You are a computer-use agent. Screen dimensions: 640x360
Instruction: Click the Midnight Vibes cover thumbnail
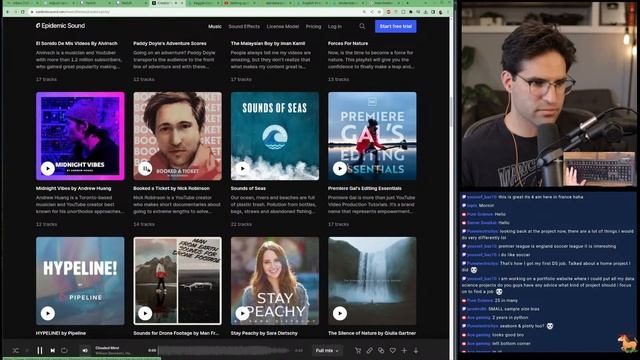click(x=80, y=136)
